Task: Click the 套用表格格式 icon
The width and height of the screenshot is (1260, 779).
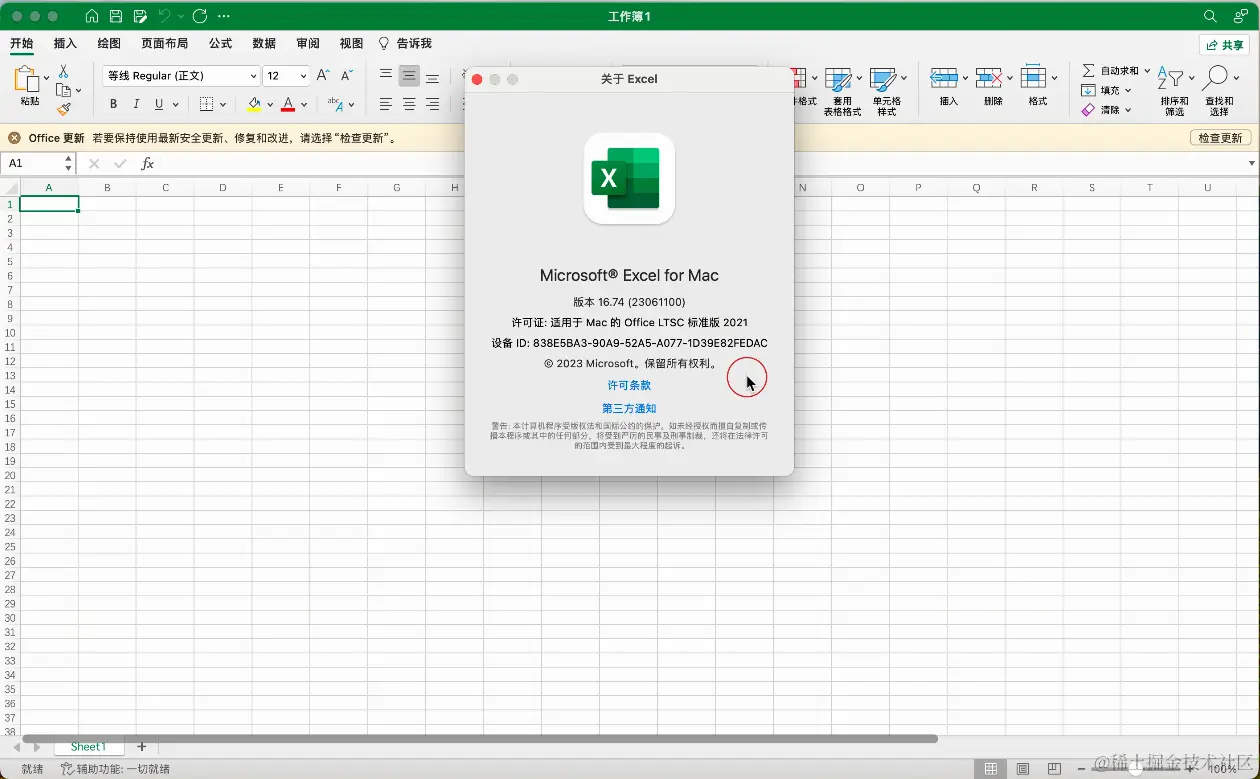Action: 838,80
